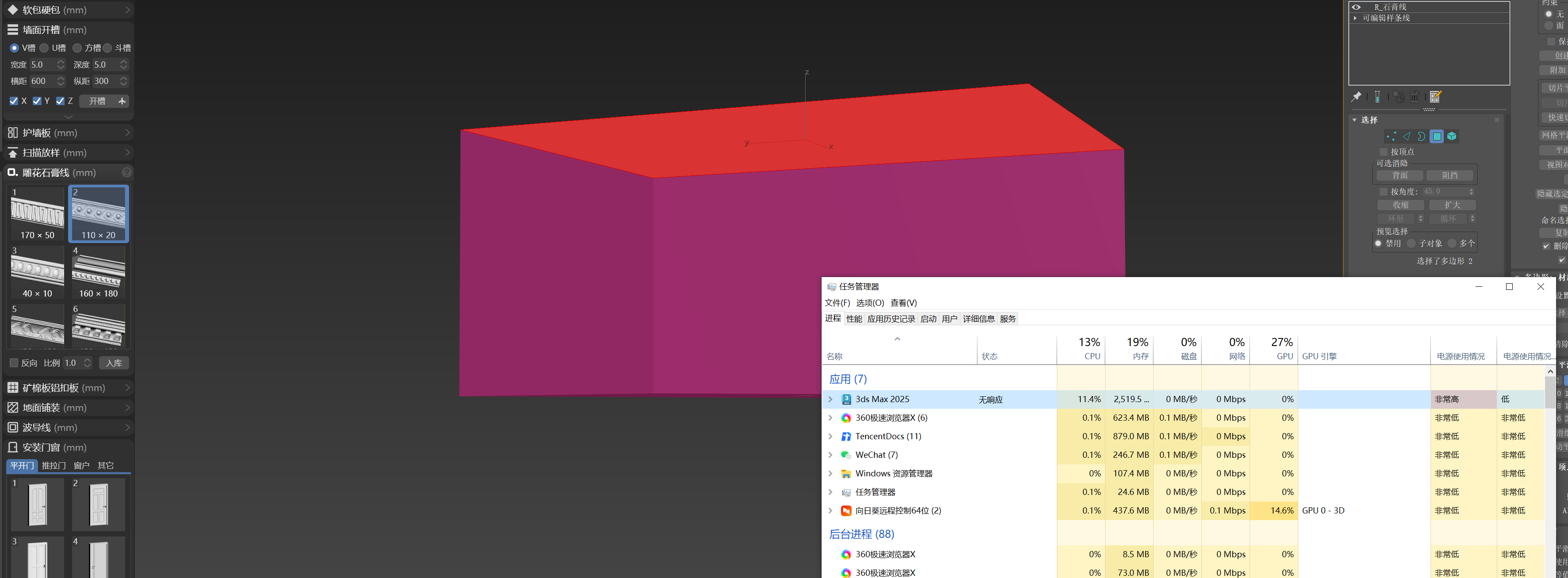Remove modifier with trash icon
The image size is (1568, 578).
click(1415, 97)
